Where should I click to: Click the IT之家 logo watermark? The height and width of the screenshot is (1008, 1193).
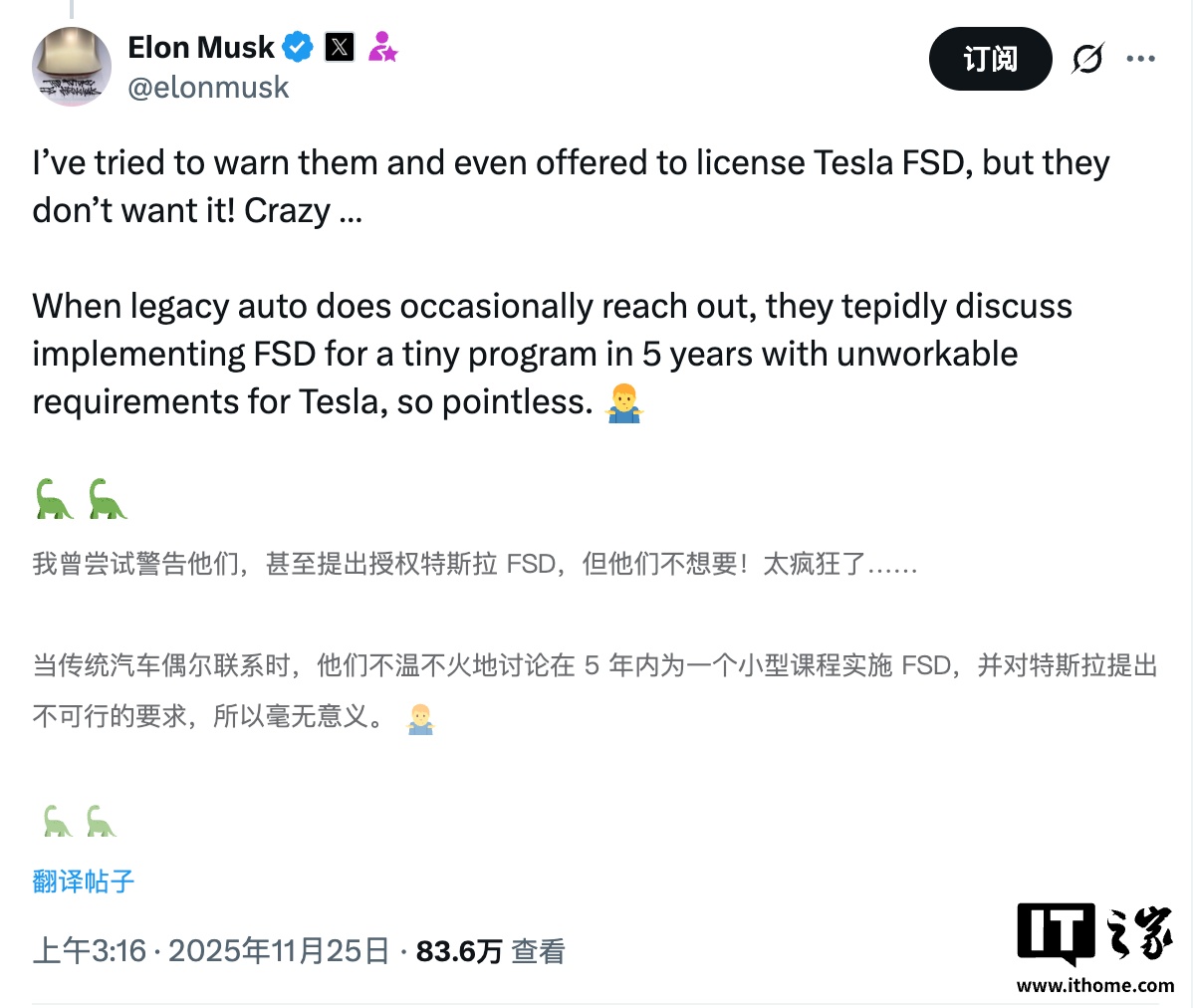[x=1094, y=933]
